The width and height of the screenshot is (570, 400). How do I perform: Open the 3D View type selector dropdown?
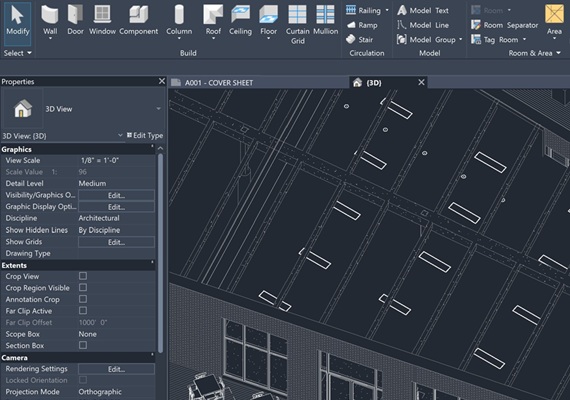(x=158, y=109)
